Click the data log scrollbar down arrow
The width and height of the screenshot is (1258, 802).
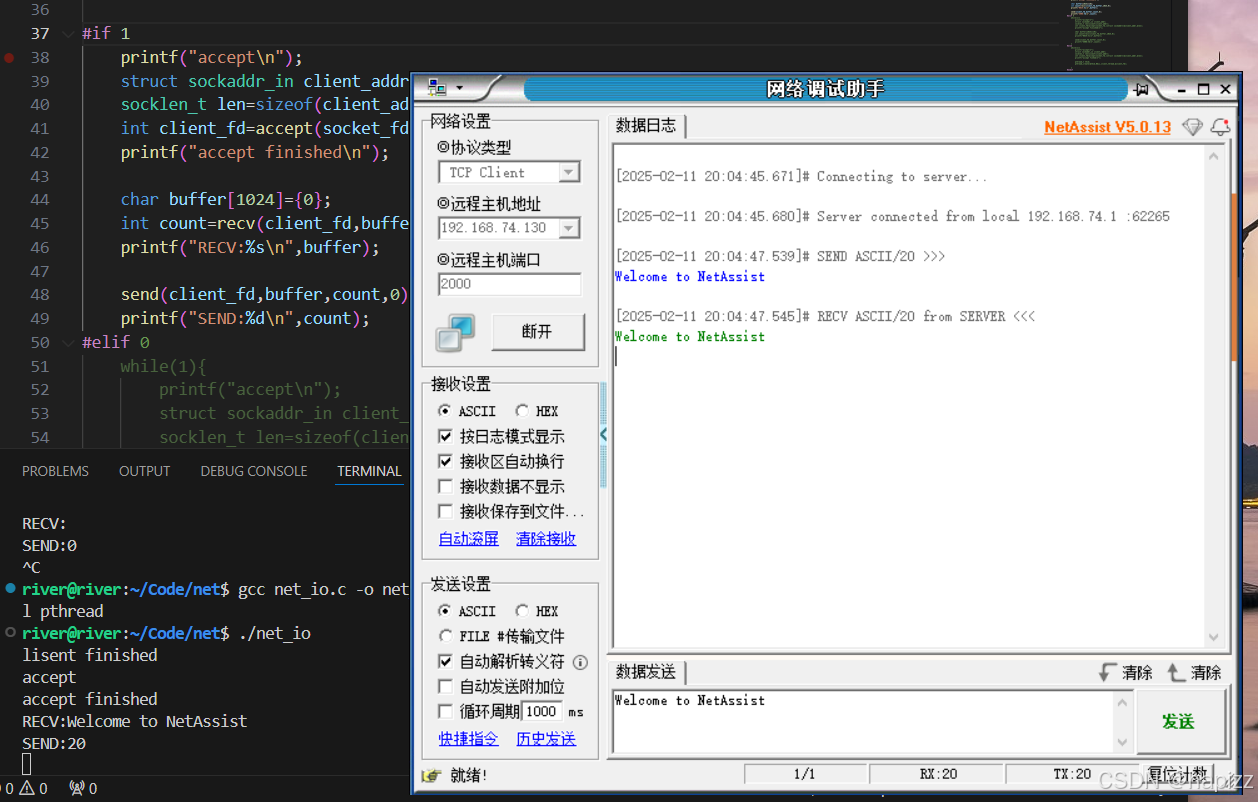pyautogui.click(x=1214, y=637)
